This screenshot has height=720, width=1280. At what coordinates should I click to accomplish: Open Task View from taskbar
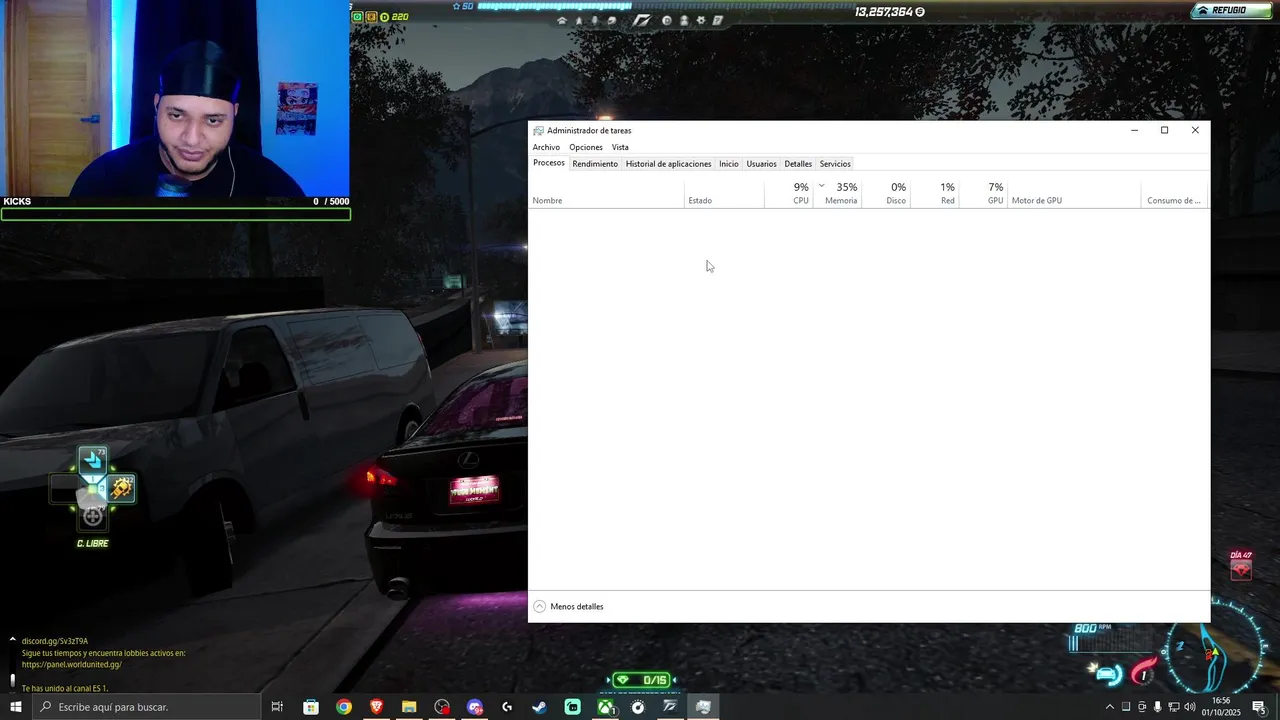tap(277, 707)
